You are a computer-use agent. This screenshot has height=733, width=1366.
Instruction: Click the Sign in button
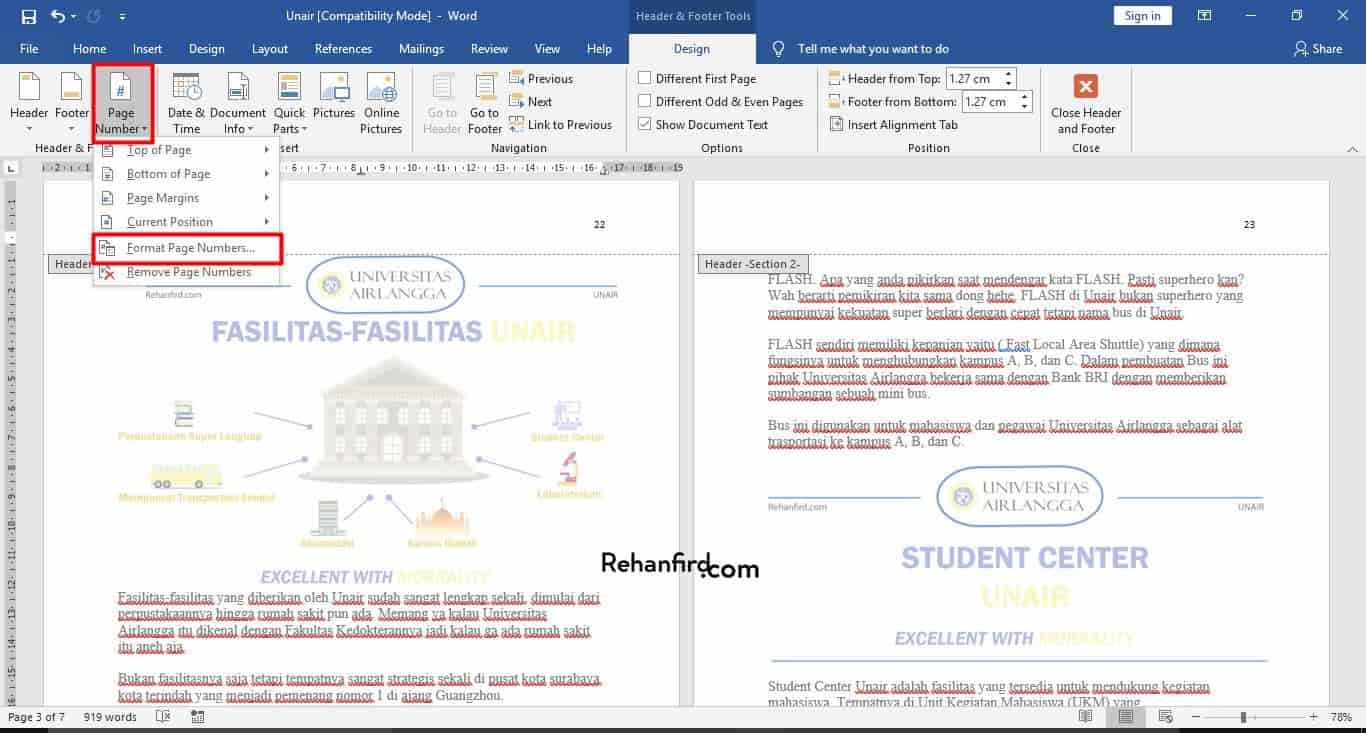[1142, 16]
